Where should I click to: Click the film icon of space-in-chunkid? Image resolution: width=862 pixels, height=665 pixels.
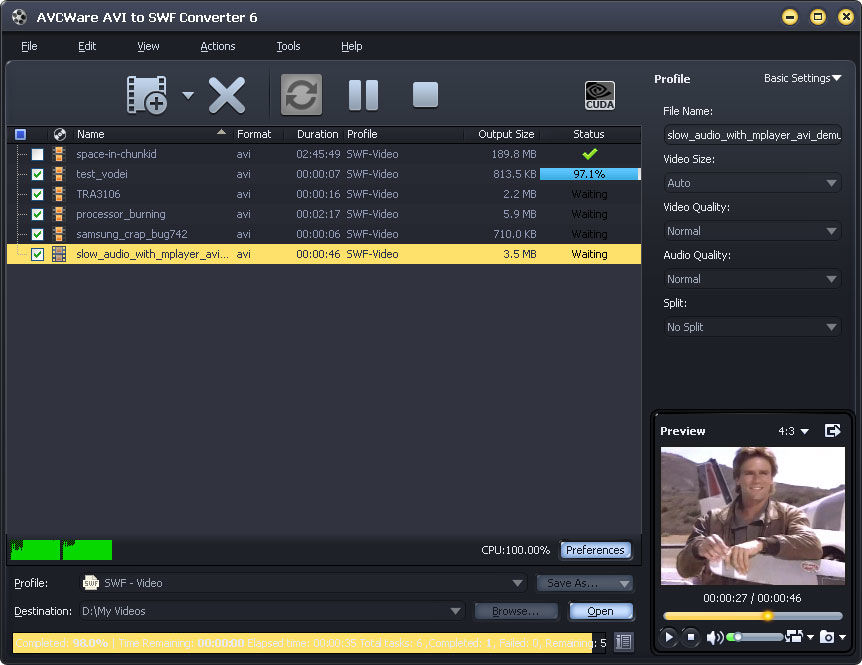pyautogui.click(x=59, y=154)
